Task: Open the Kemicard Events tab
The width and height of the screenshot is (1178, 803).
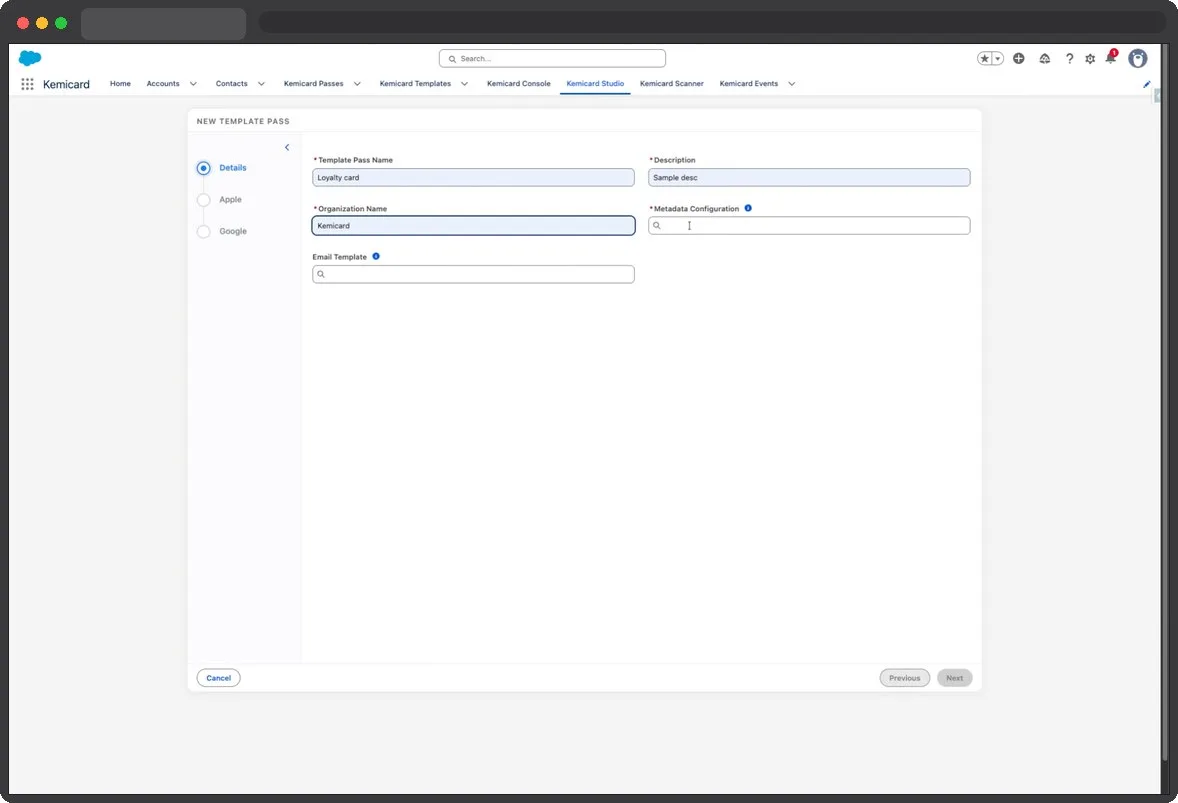Action: click(748, 83)
